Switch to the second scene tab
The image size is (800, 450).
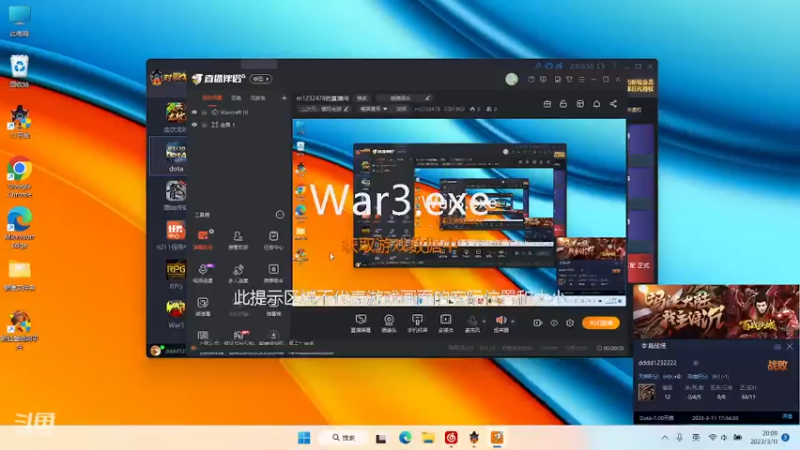236,98
